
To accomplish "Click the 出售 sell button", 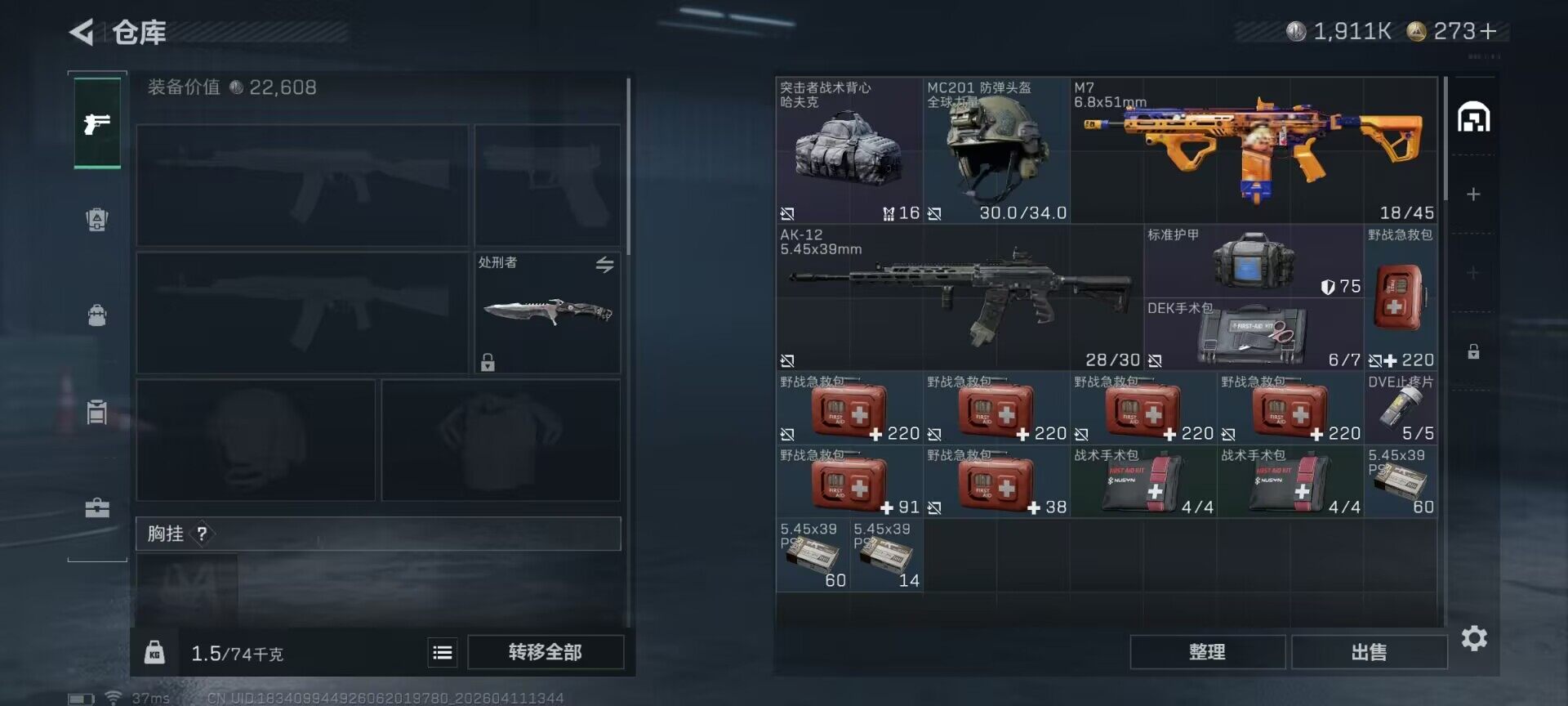I will 1369,652.
